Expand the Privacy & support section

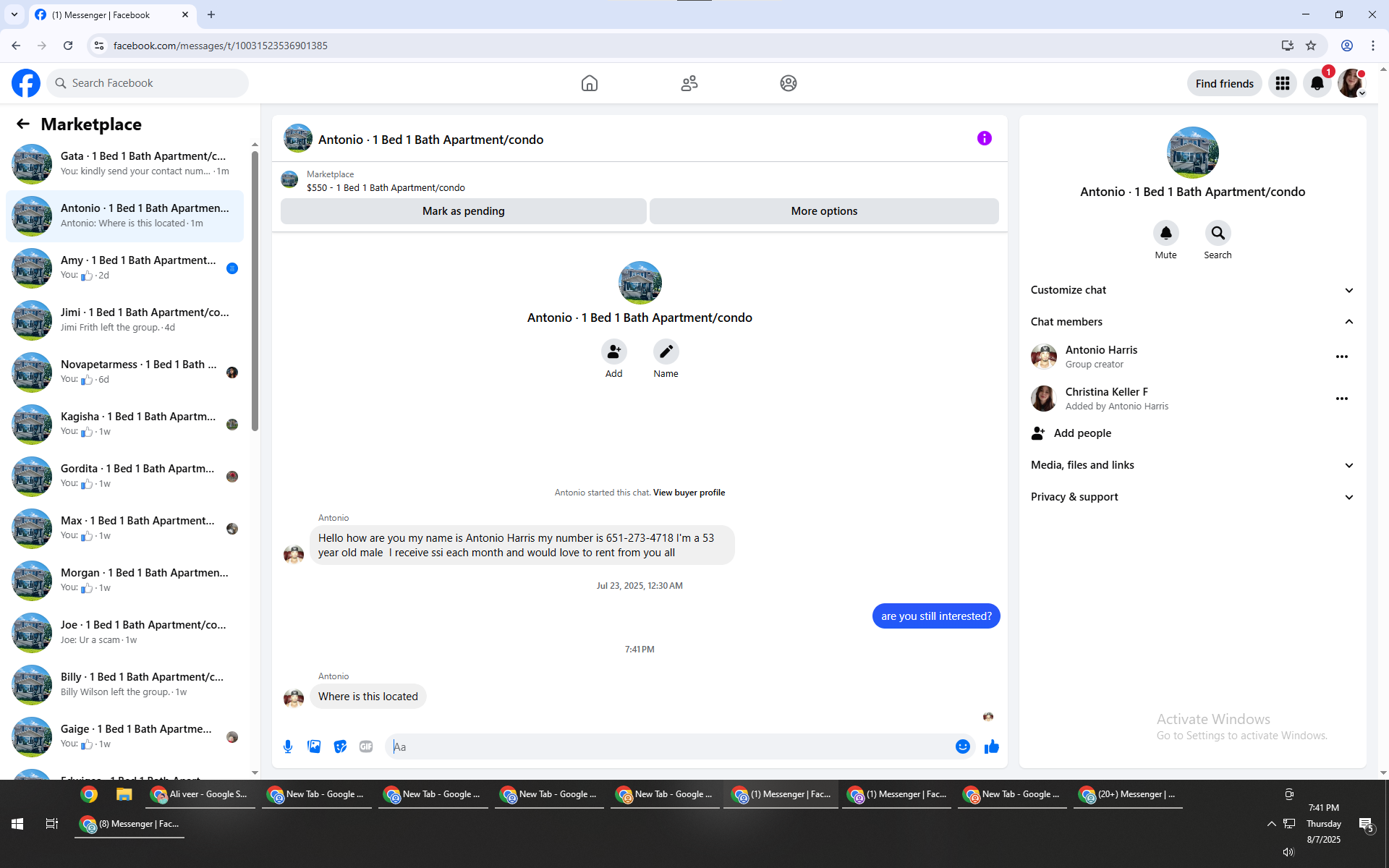(1192, 497)
